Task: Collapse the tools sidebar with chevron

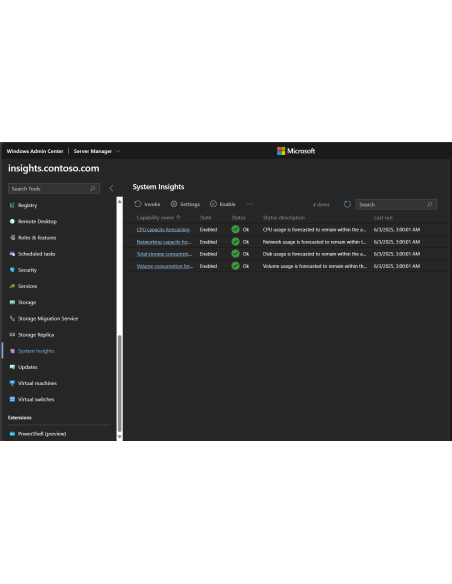Action: pos(111,188)
